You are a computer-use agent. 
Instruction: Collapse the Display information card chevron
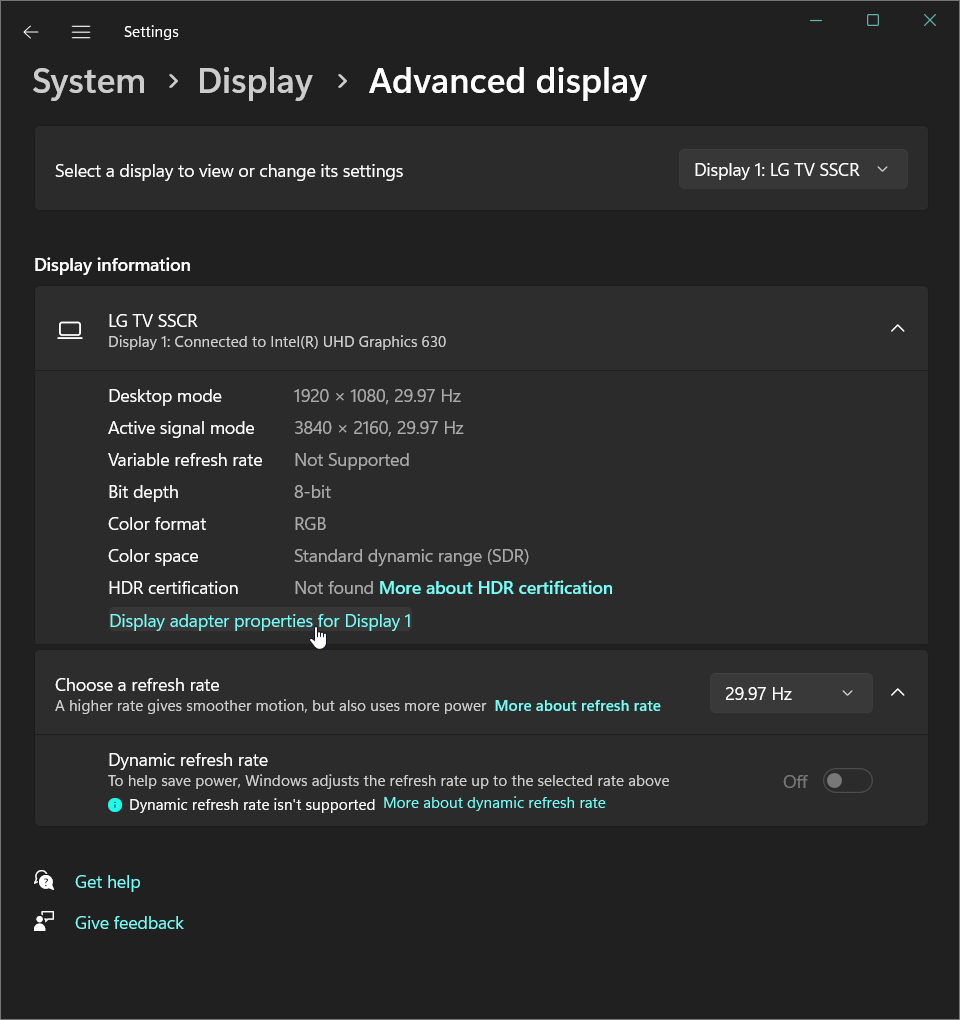[x=897, y=328]
